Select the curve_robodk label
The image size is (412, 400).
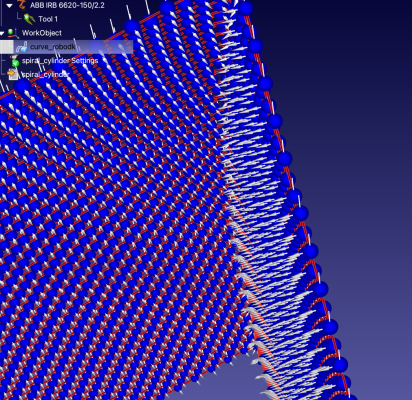[x=53, y=47]
